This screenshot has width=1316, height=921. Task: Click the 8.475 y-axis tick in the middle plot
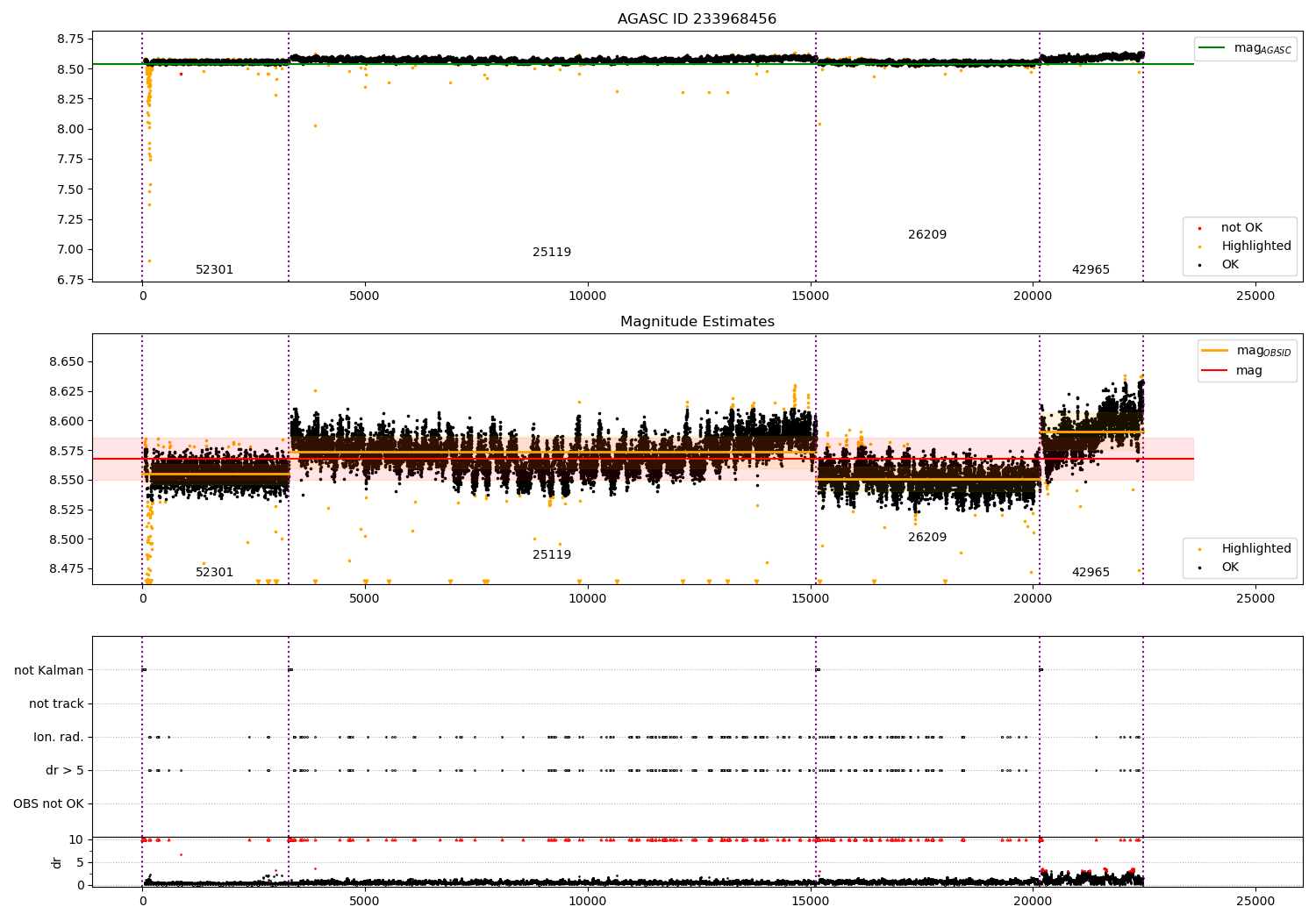tap(67, 568)
